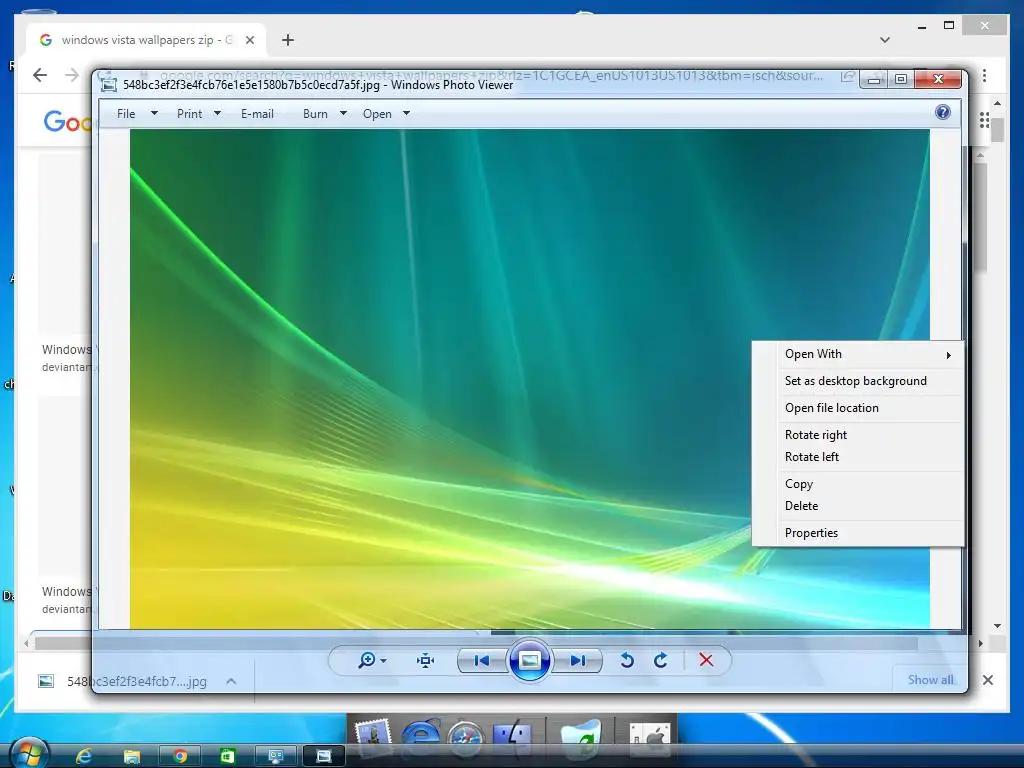The image size is (1024, 768).
Task: Choose Open file location from context menu
Action: (857, 408)
